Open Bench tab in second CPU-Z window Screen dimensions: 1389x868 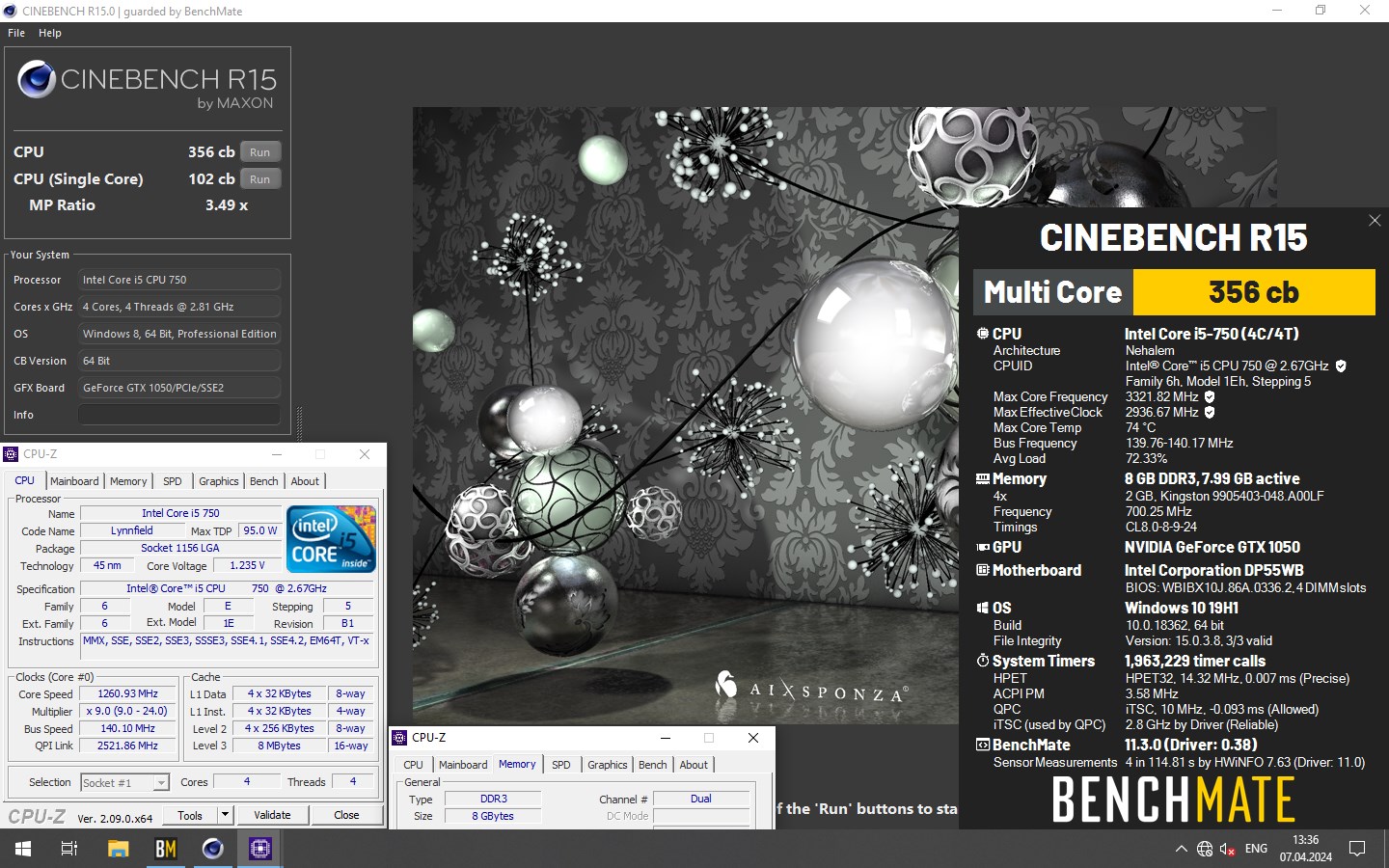[653, 765]
